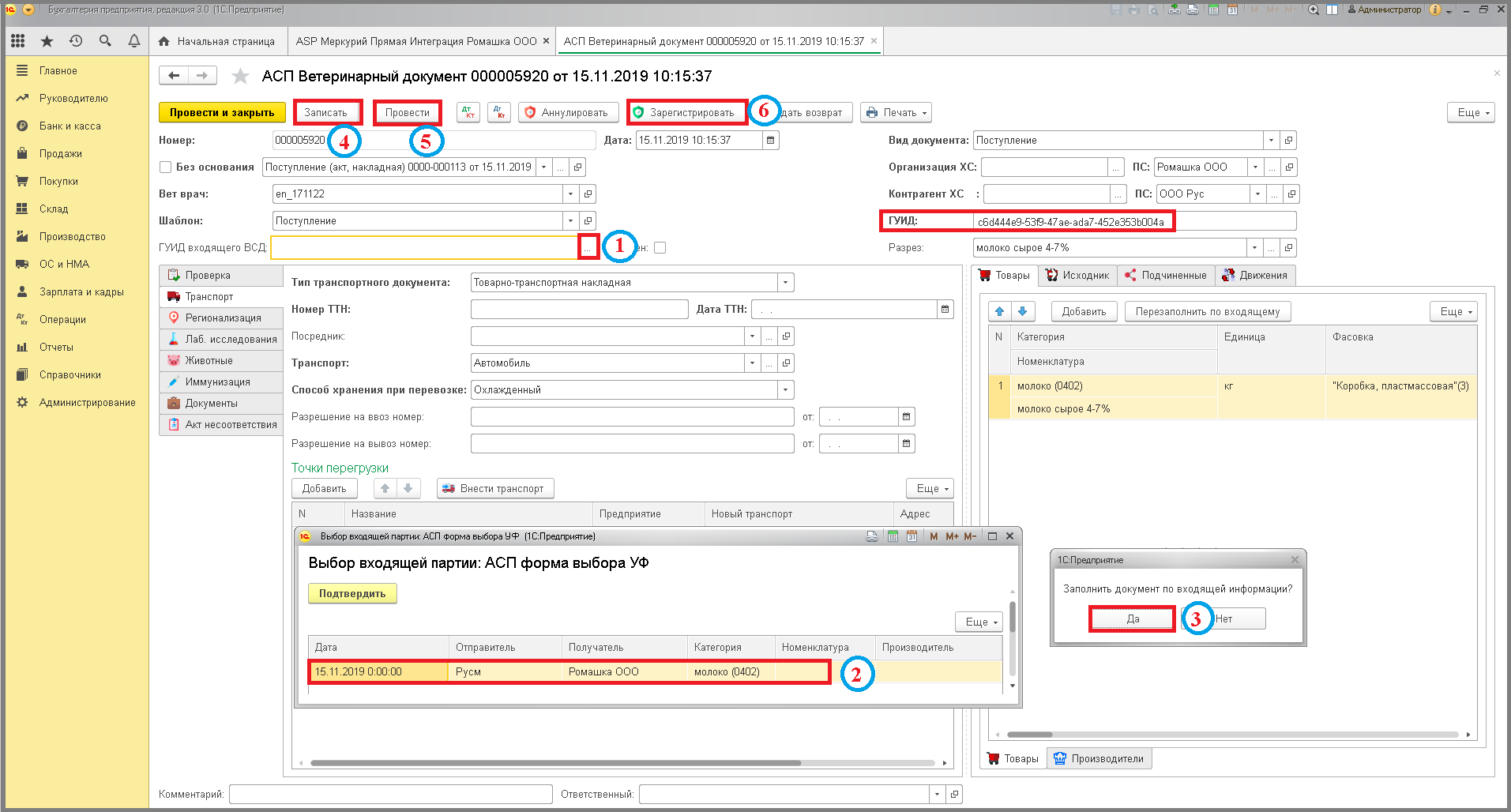Open Favorites star in top toolbar
The width and height of the screenshot is (1511, 812).
tap(47, 41)
